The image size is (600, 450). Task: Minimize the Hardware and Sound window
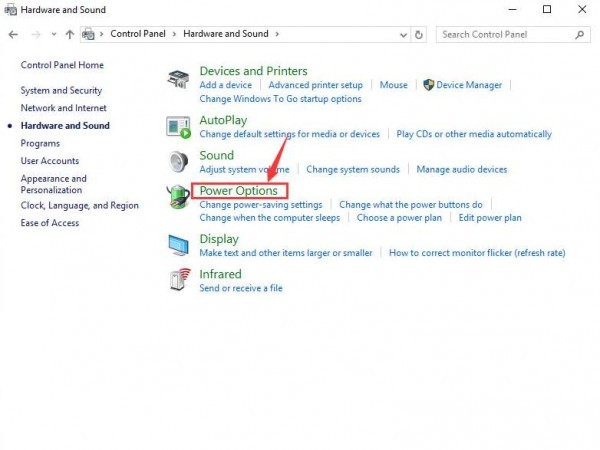coord(512,9)
